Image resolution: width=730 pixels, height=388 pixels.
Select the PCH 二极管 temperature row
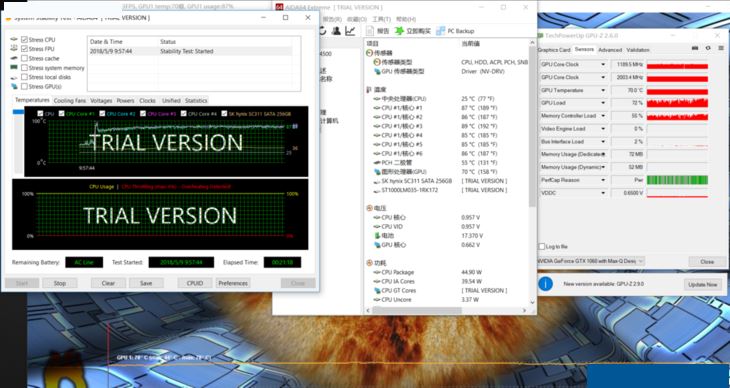[447, 163]
